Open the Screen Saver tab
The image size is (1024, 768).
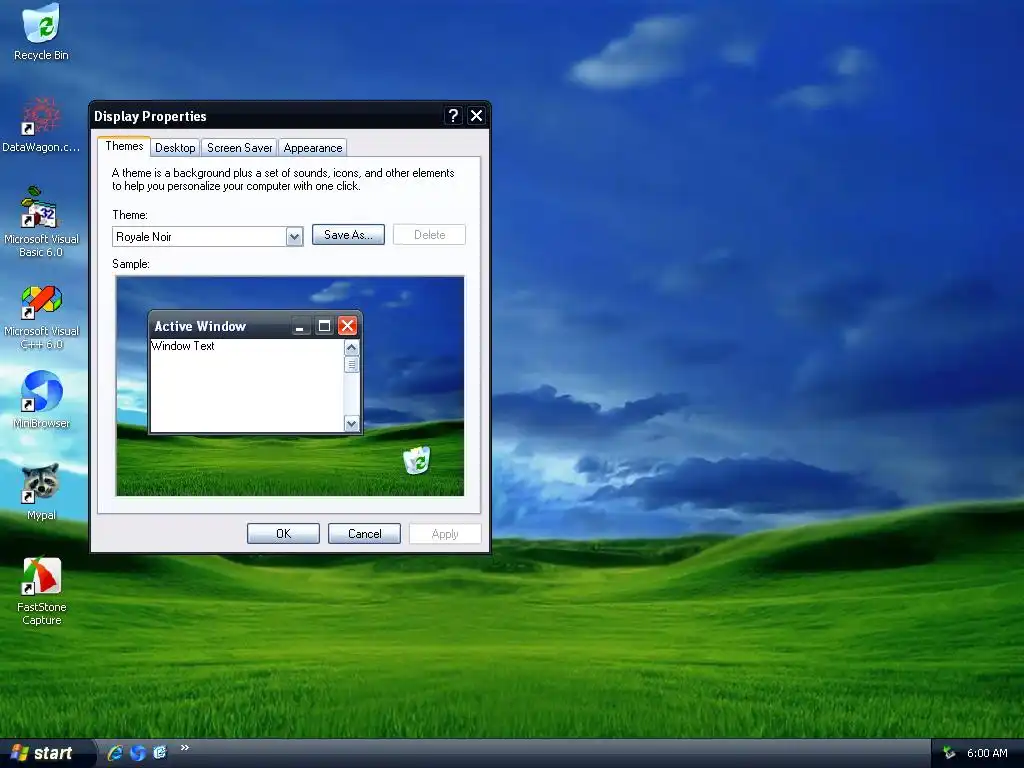point(240,148)
